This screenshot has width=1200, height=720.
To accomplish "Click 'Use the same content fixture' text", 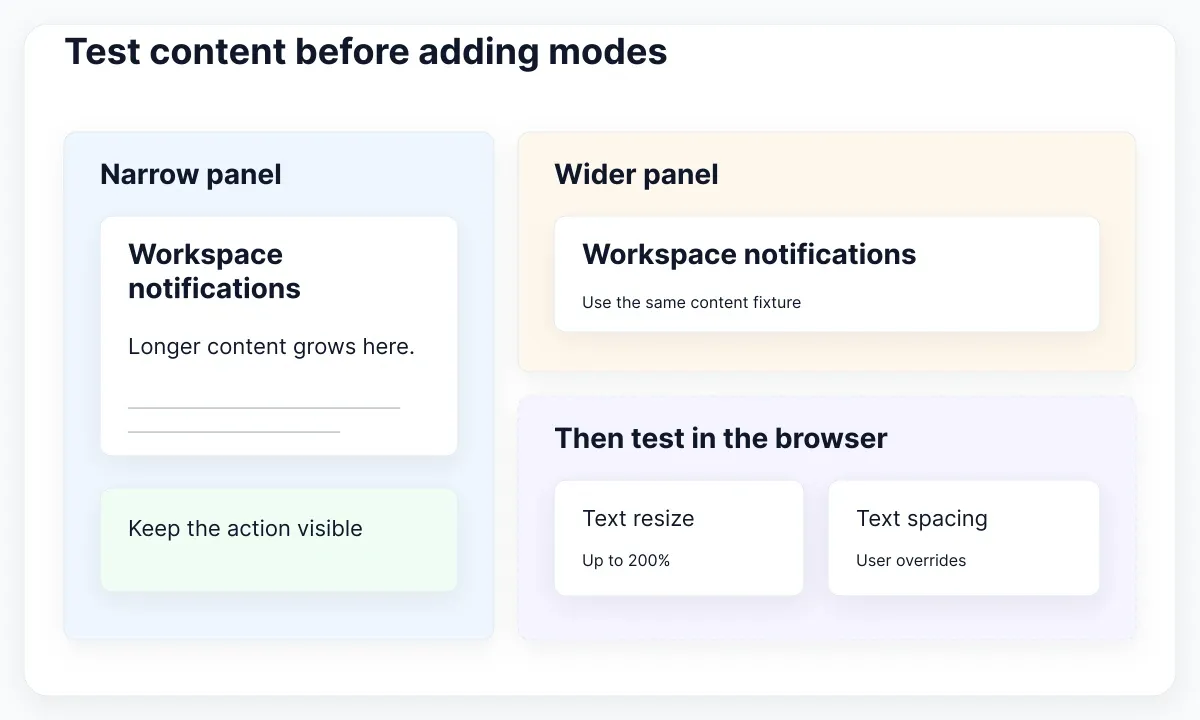I will pos(691,302).
